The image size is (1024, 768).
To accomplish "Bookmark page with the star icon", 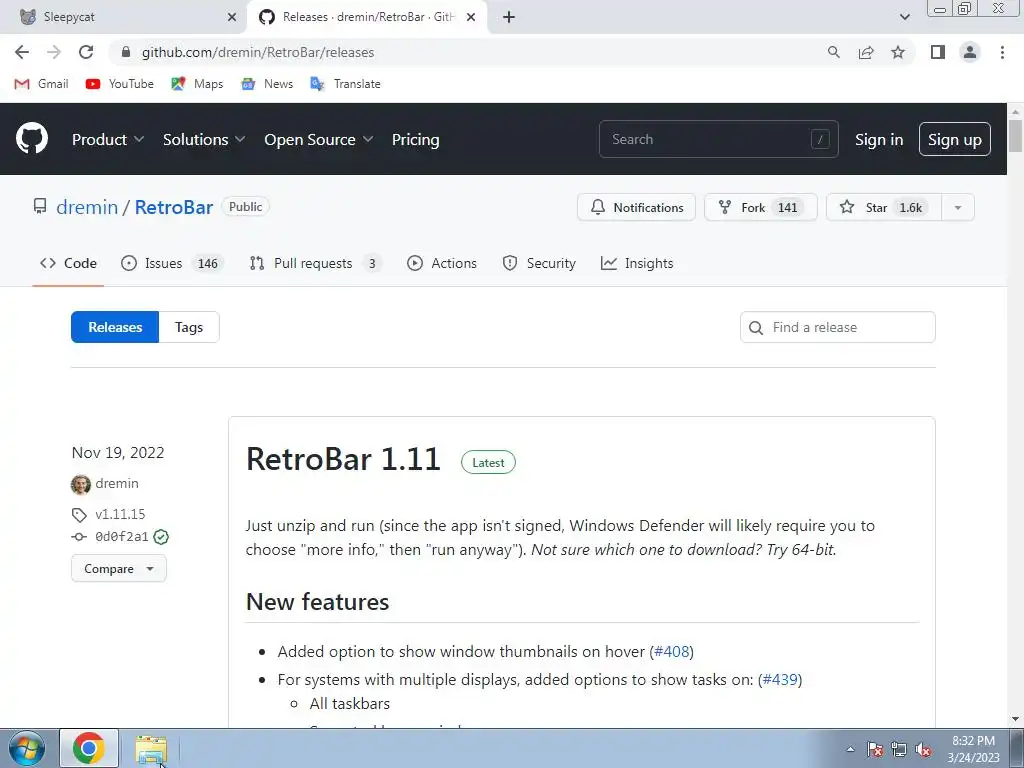I will coord(898,52).
